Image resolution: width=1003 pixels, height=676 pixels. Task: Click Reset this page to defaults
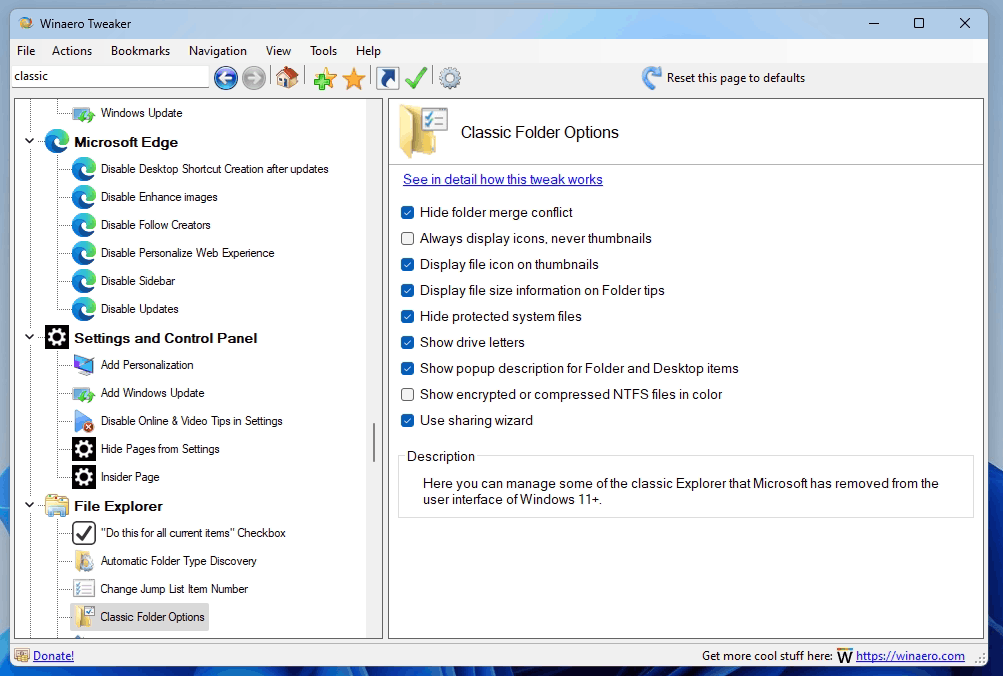[736, 78]
